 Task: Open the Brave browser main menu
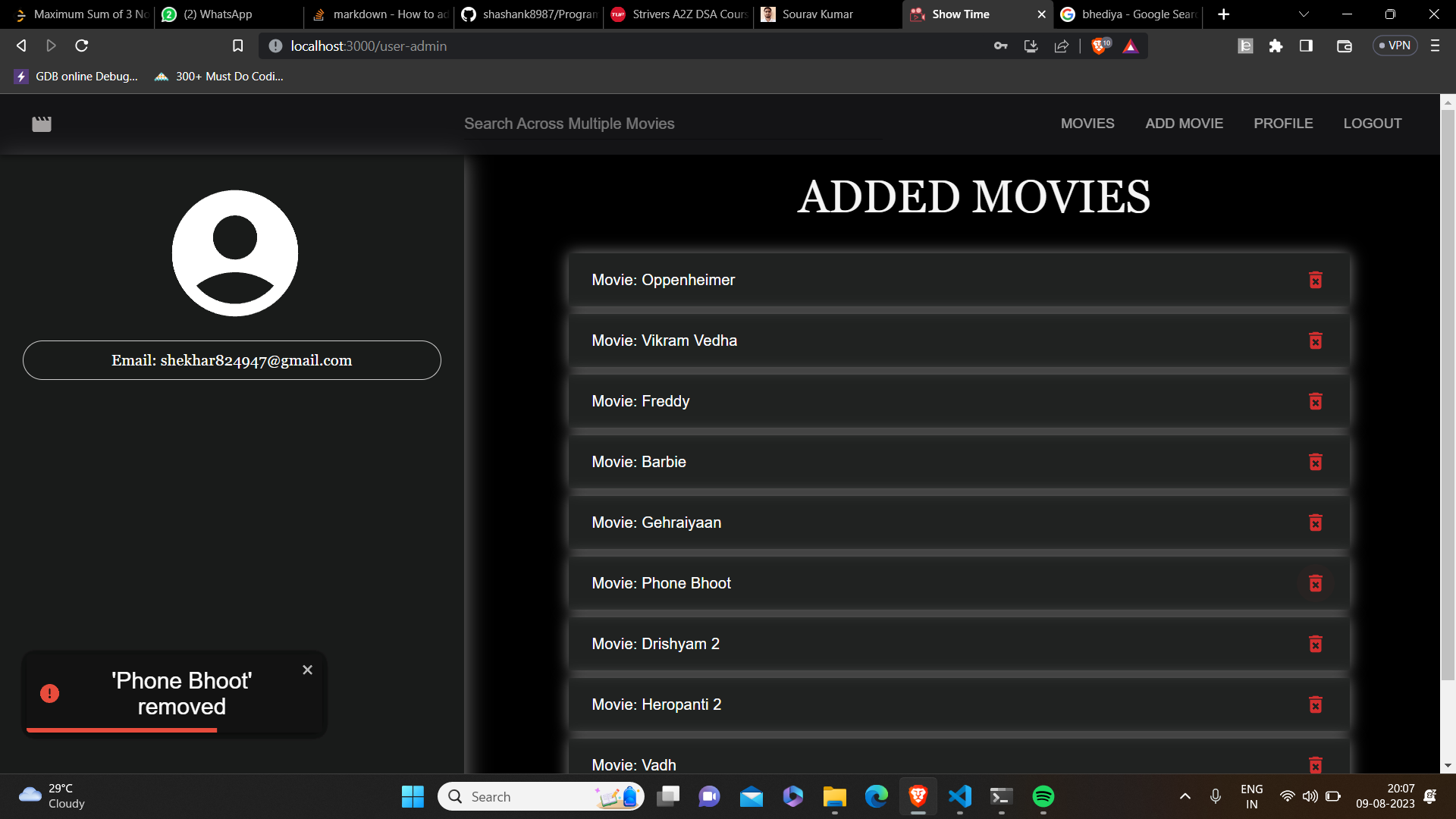pyautogui.click(x=1435, y=45)
